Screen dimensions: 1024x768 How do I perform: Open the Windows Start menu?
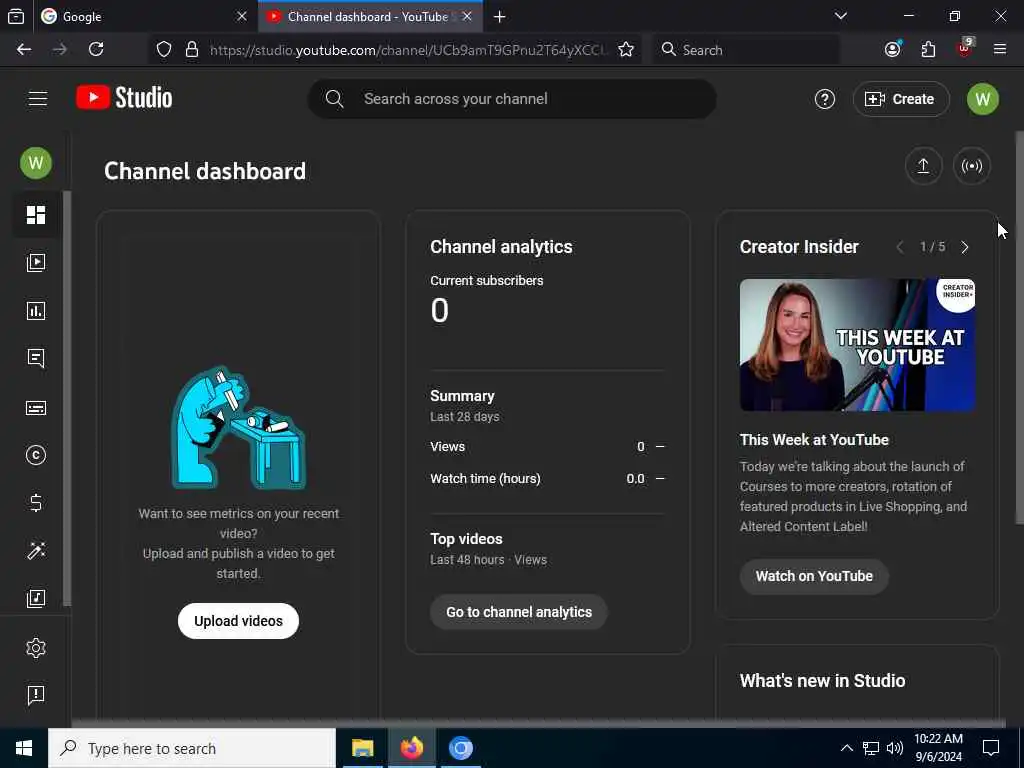coord(24,748)
